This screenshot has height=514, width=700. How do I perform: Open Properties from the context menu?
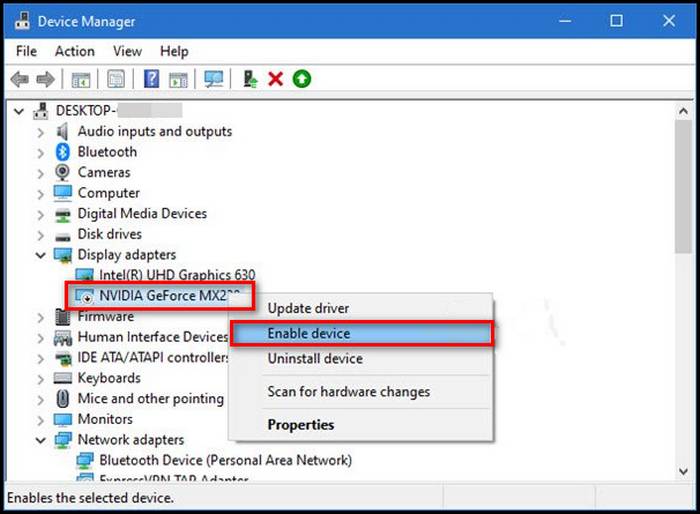[x=362, y=425]
